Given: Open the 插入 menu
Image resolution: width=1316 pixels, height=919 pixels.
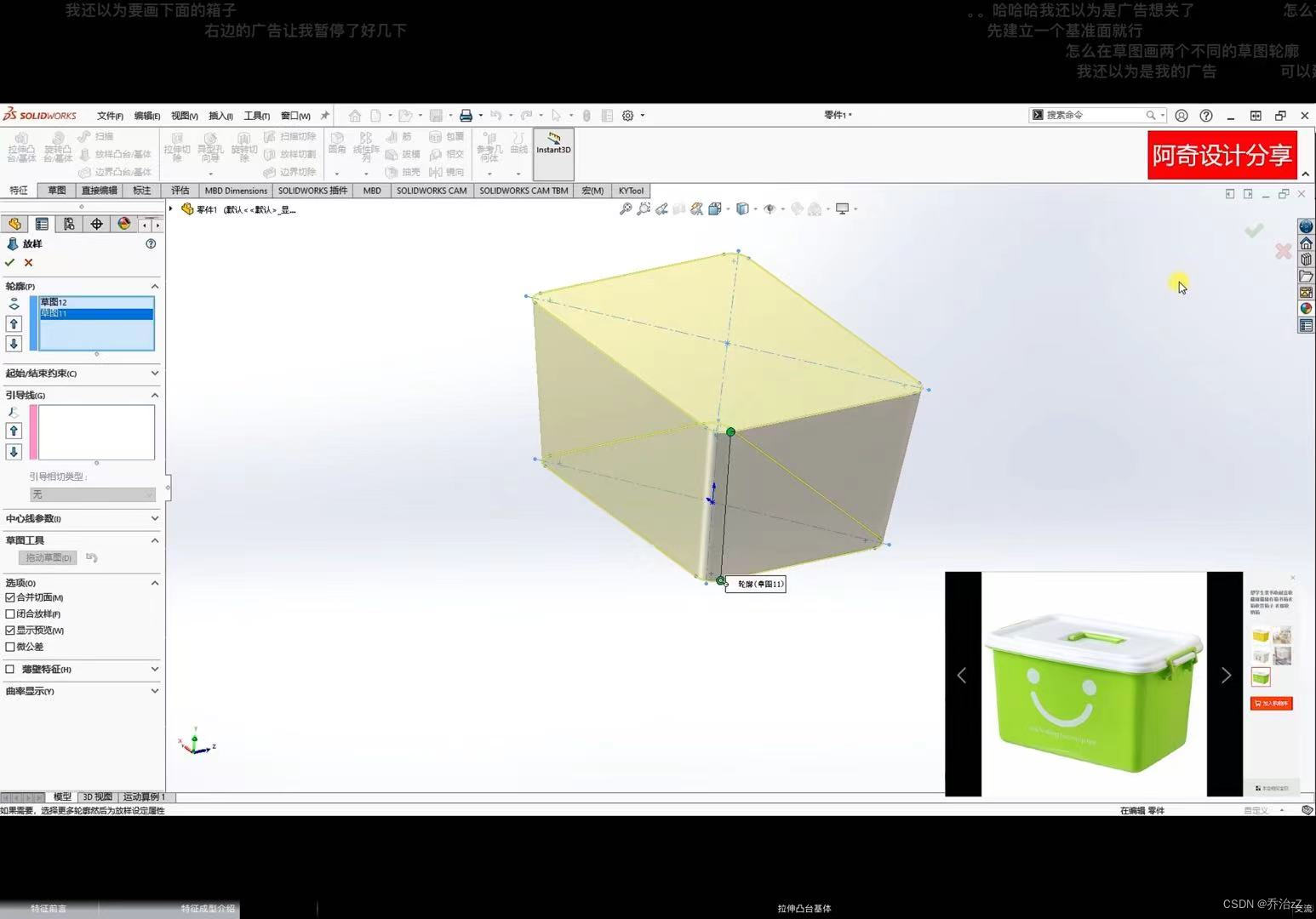Looking at the screenshot, I should (x=220, y=116).
